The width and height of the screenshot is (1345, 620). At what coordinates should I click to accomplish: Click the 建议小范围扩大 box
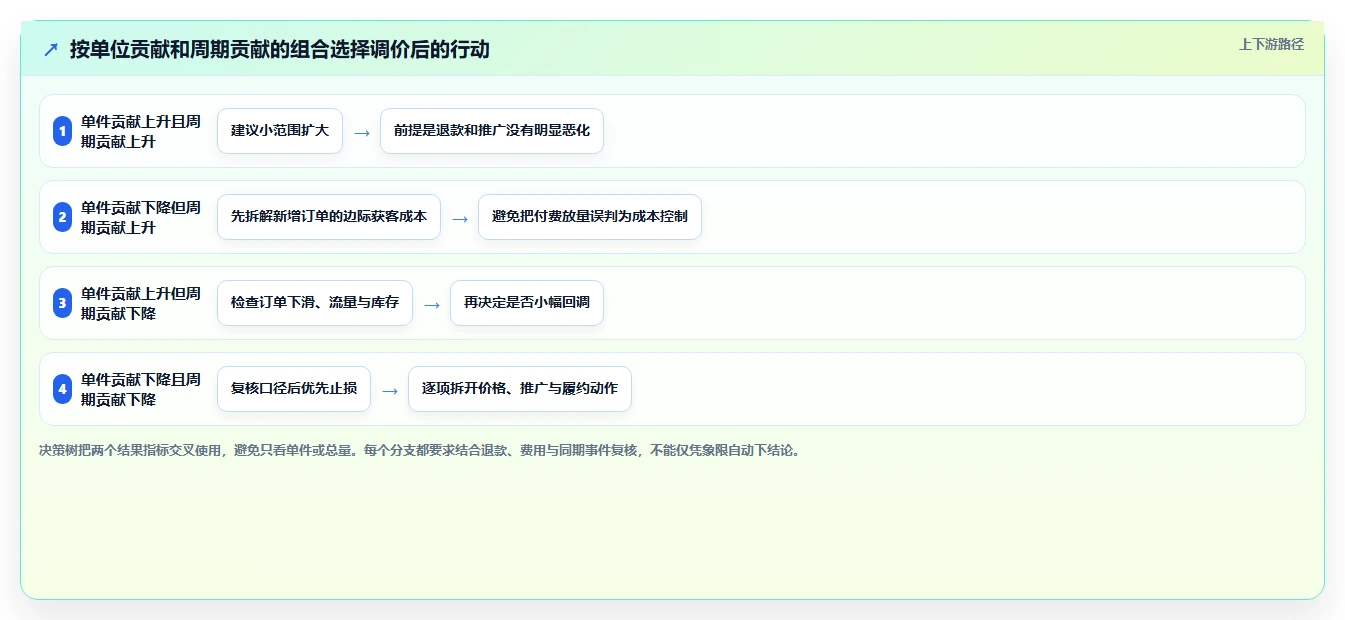tap(280, 131)
